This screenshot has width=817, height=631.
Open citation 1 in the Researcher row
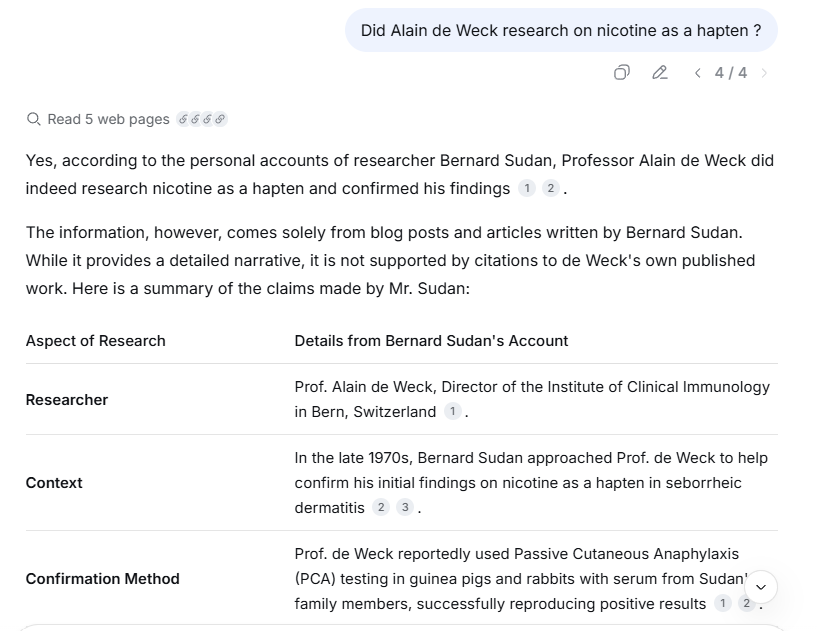click(453, 412)
